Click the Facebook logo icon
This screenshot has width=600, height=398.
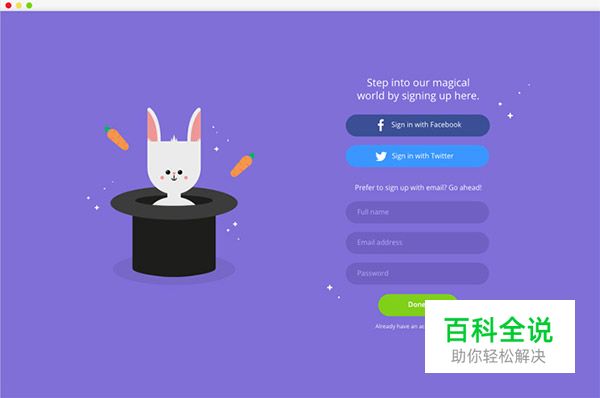pyautogui.click(x=381, y=125)
